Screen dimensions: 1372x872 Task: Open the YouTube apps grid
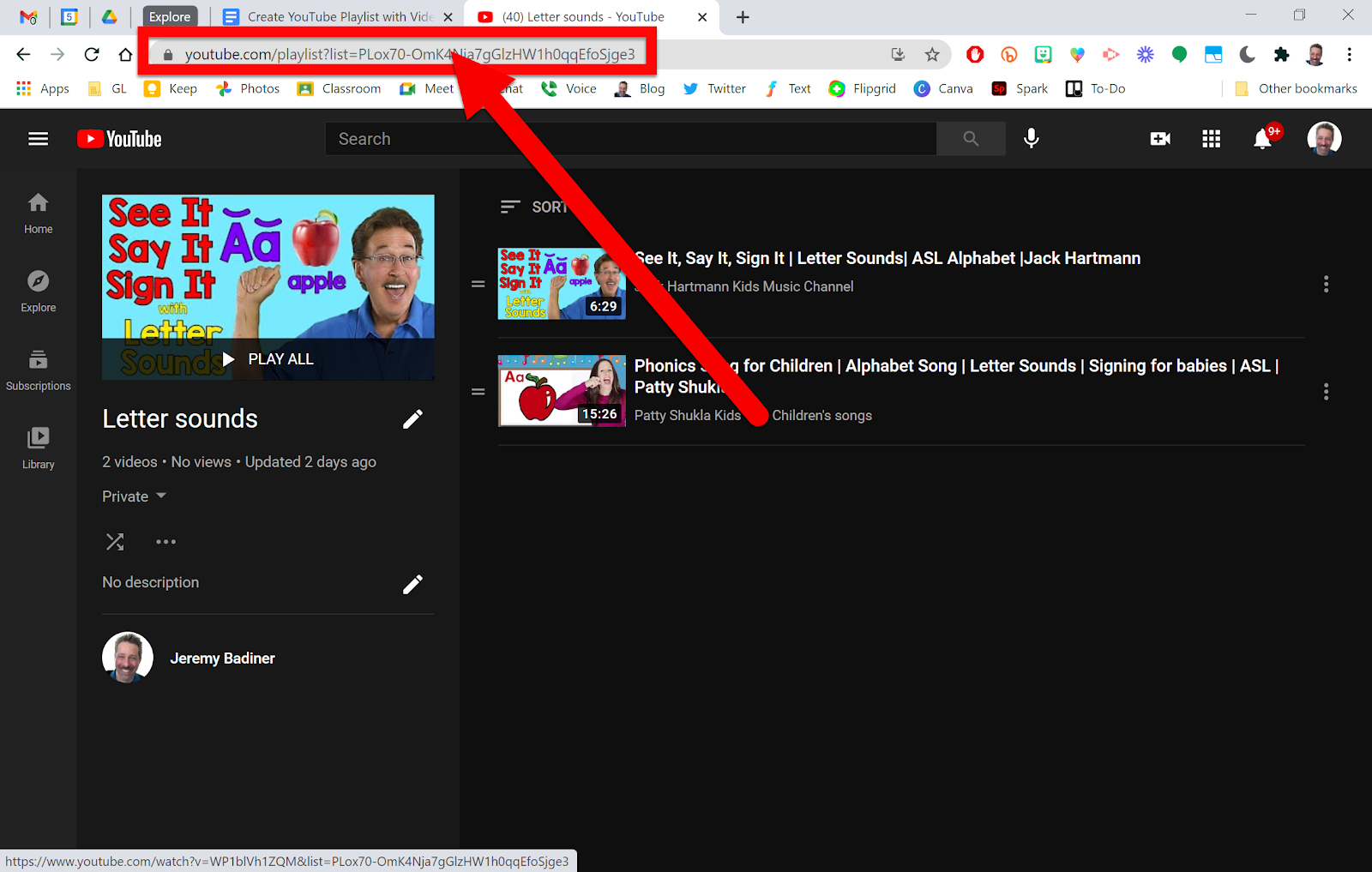(x=1211, y=139)
